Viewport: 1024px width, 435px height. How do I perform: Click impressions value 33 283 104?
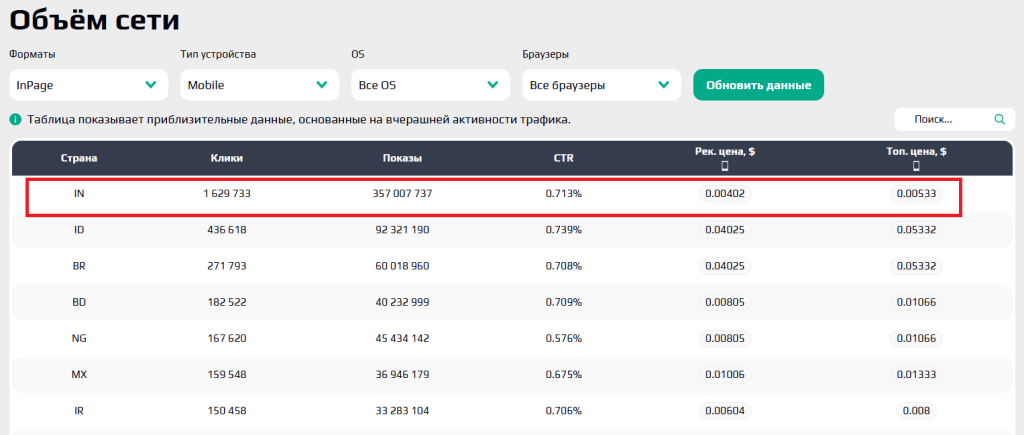tap(403, 411)
